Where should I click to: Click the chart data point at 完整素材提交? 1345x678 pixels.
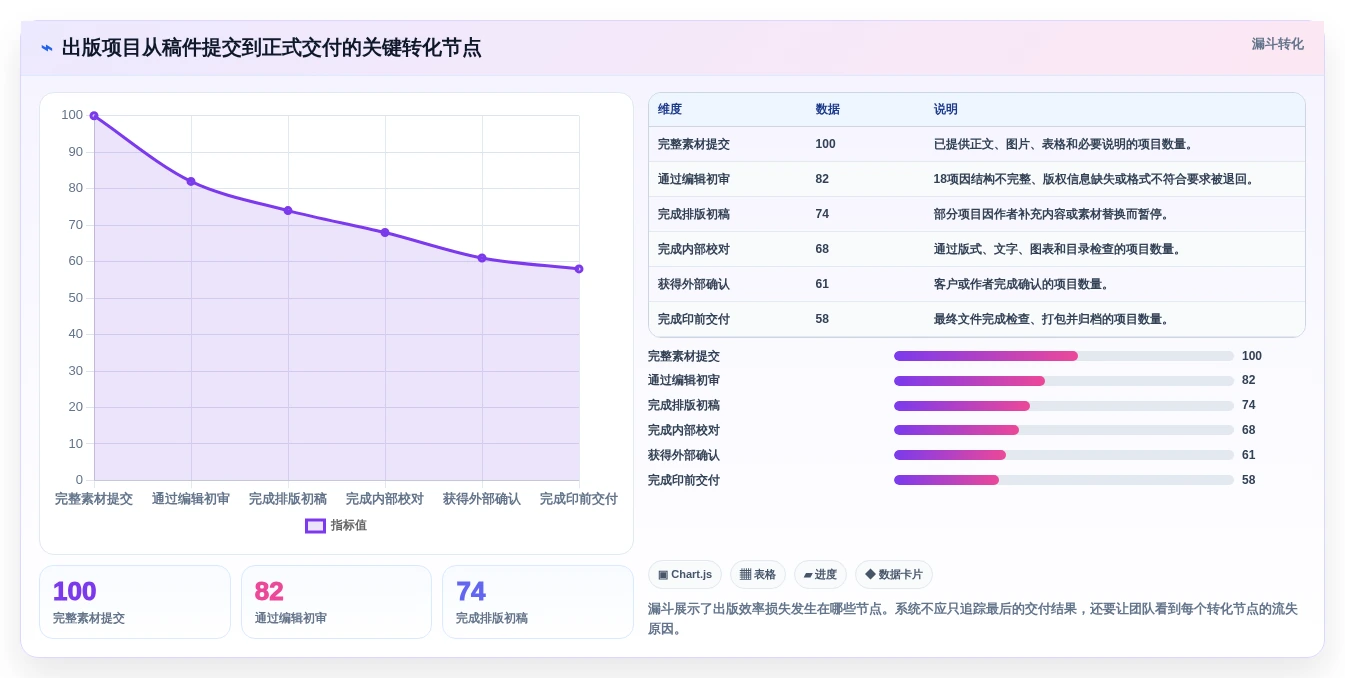94,116
